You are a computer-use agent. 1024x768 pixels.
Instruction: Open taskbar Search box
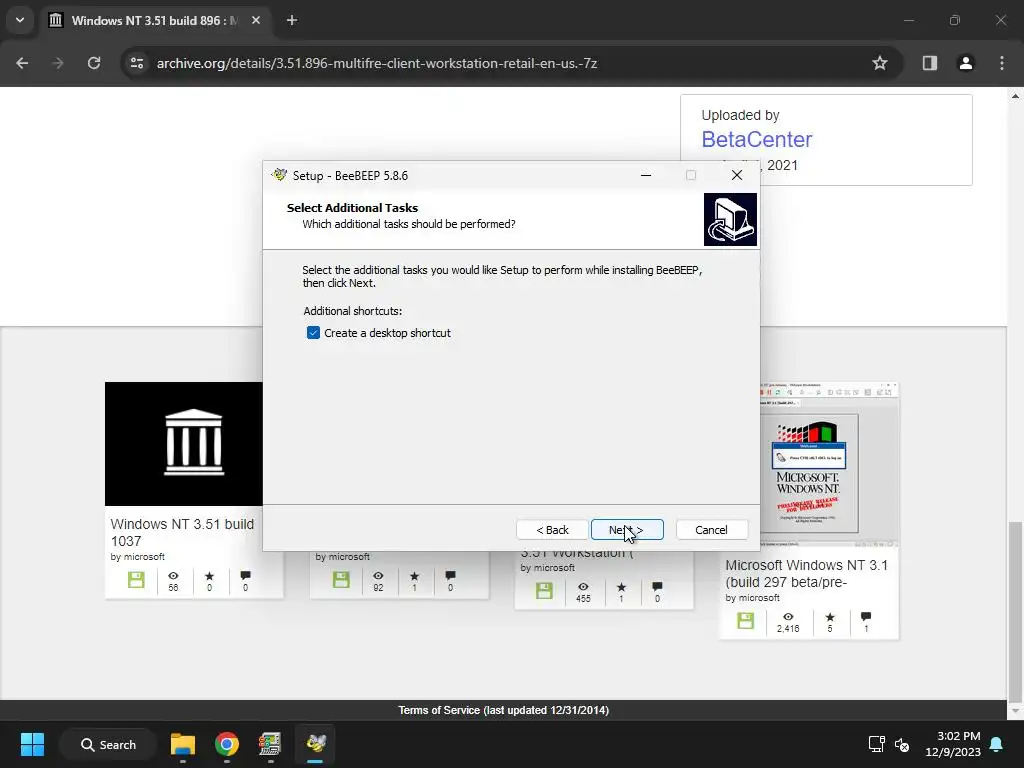coord(108,744)
